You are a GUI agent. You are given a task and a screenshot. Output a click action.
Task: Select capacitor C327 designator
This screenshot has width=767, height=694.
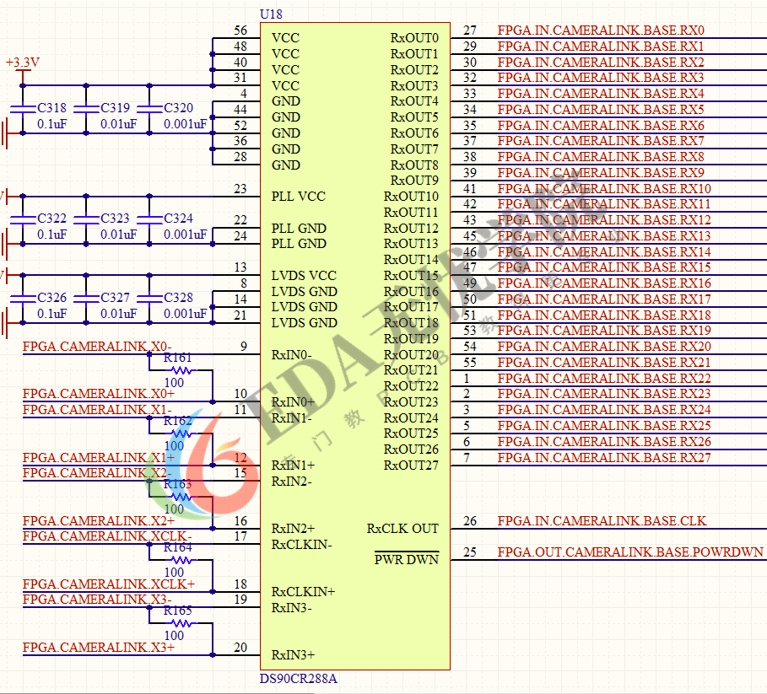click(x=115, y=297)
